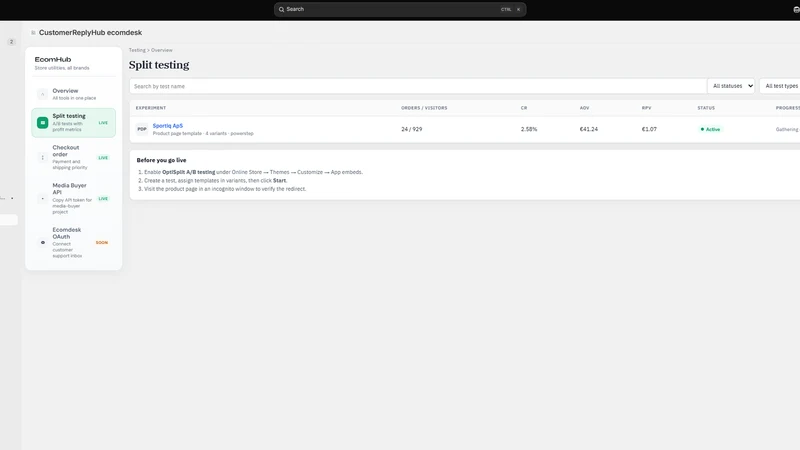
Task: Click the search magnifier icon in top bar
Action: click(281, 9)
